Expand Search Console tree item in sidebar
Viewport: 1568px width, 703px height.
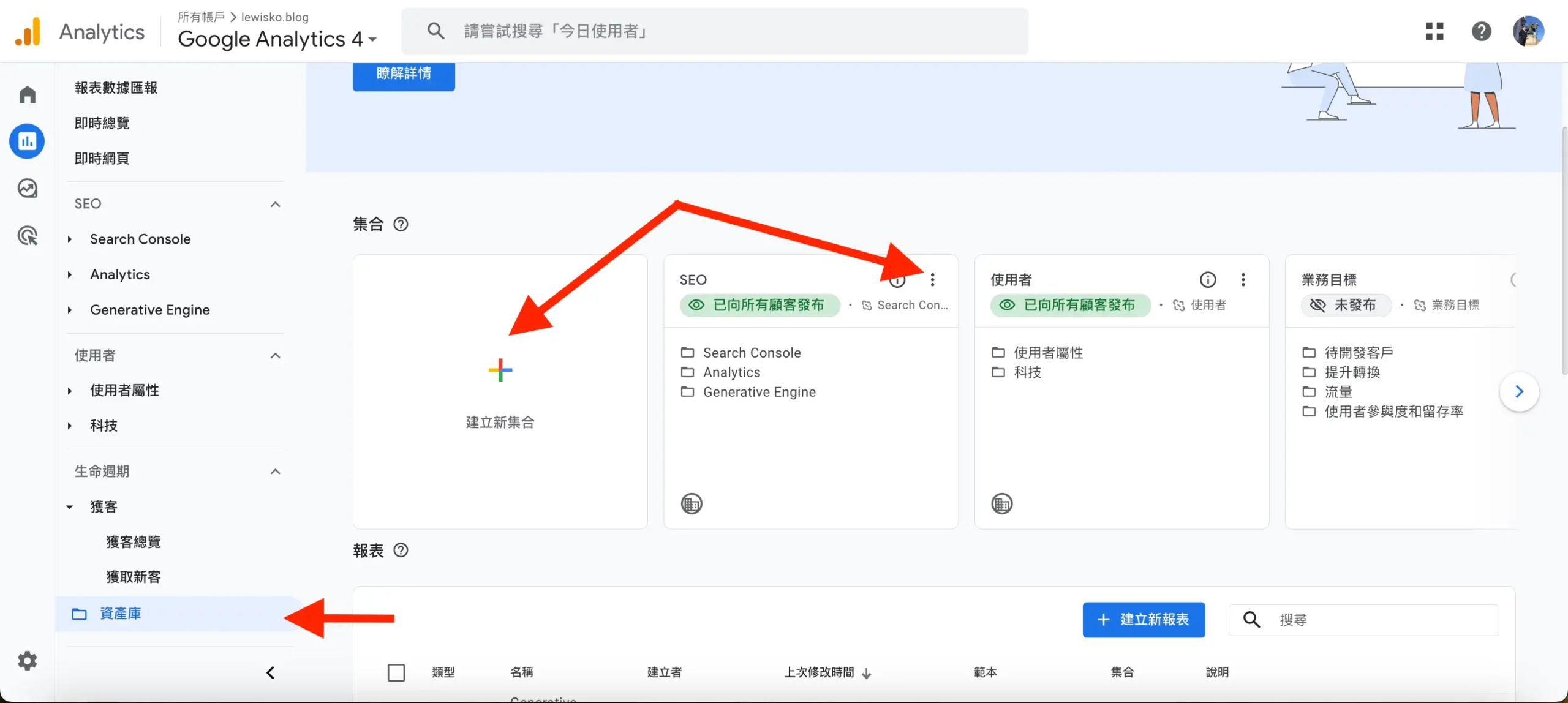click(x=69, y=239)
